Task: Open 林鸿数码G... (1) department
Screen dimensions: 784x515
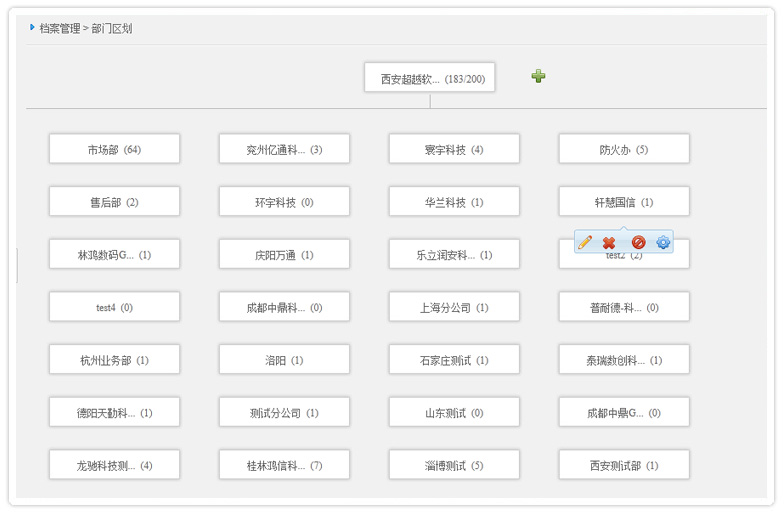Action: 114,254
